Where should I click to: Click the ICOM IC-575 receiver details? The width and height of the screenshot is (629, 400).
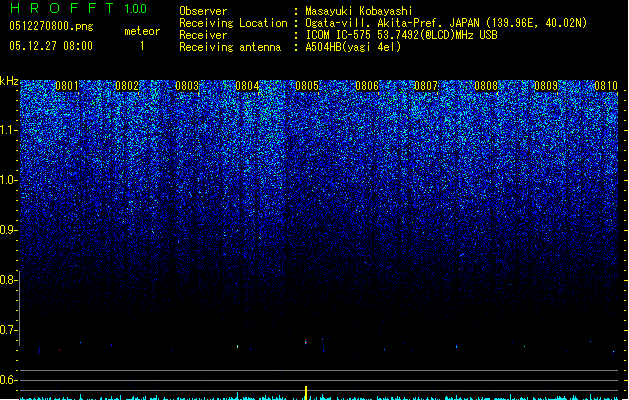click(401, 35)
